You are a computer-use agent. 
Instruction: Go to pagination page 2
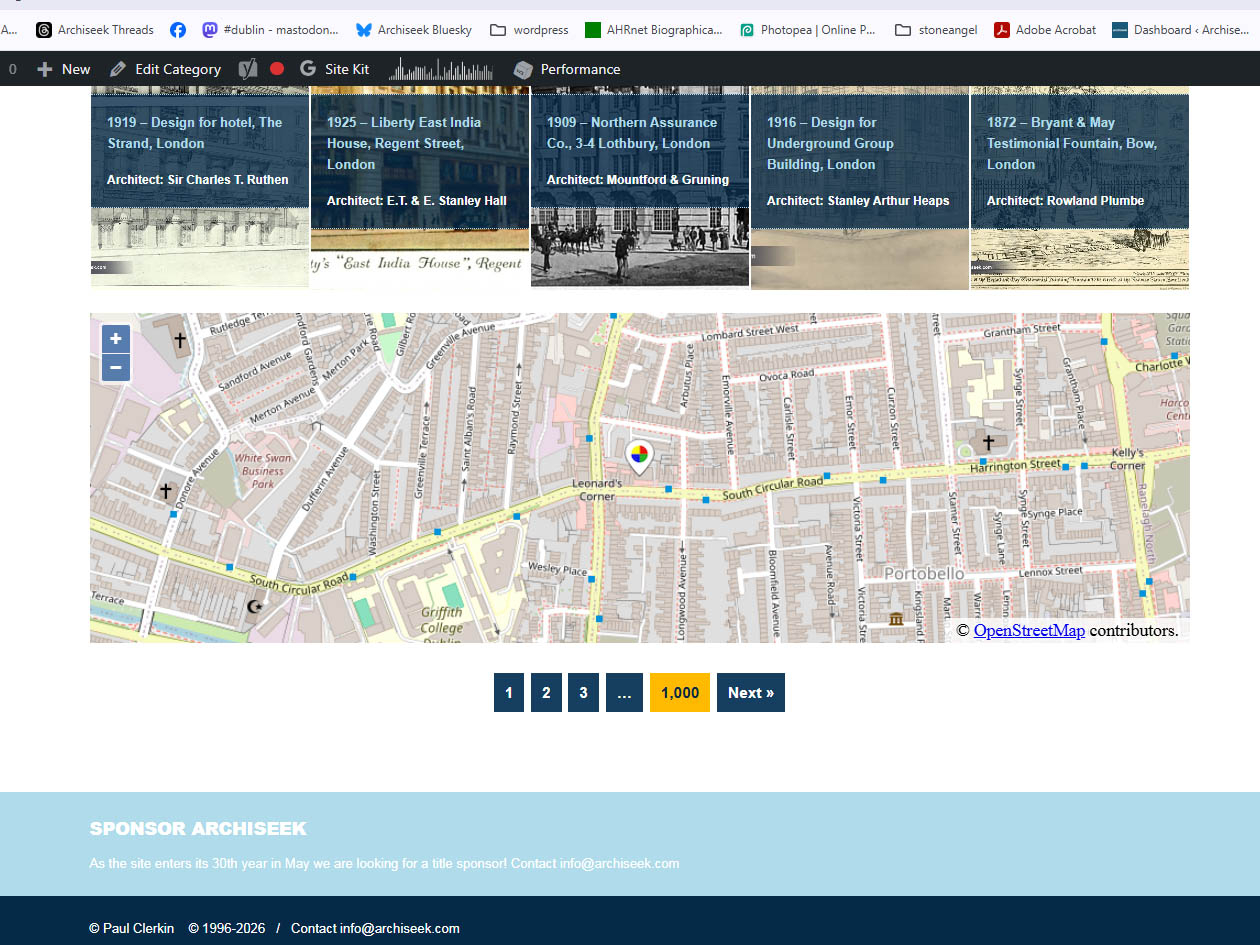point(546,693)
